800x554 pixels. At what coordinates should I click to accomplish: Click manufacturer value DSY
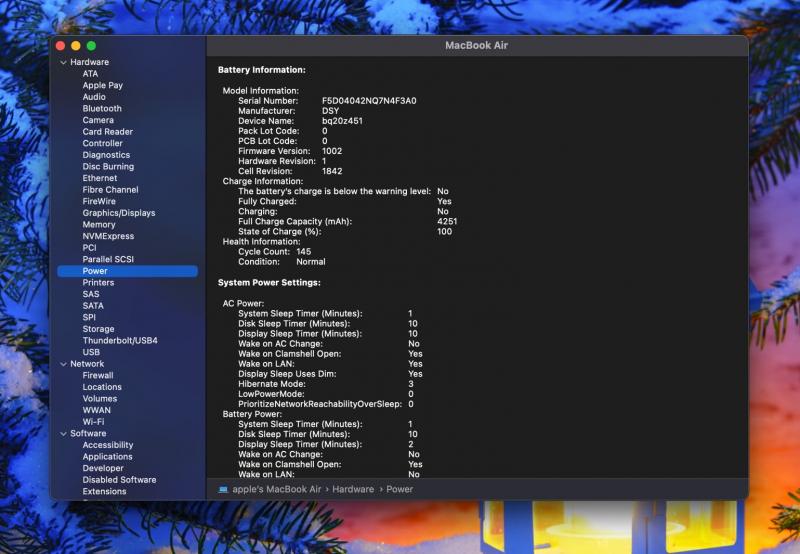(330, 111)
